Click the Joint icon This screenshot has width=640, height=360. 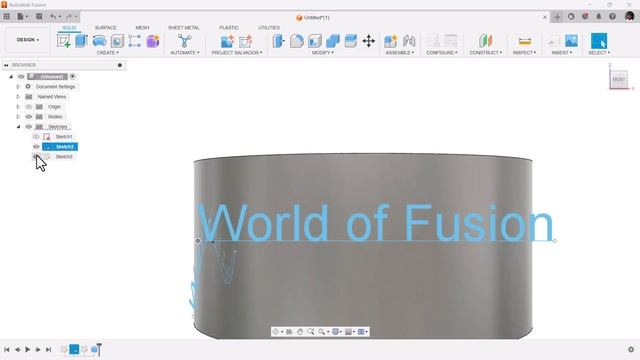point(409,41)
